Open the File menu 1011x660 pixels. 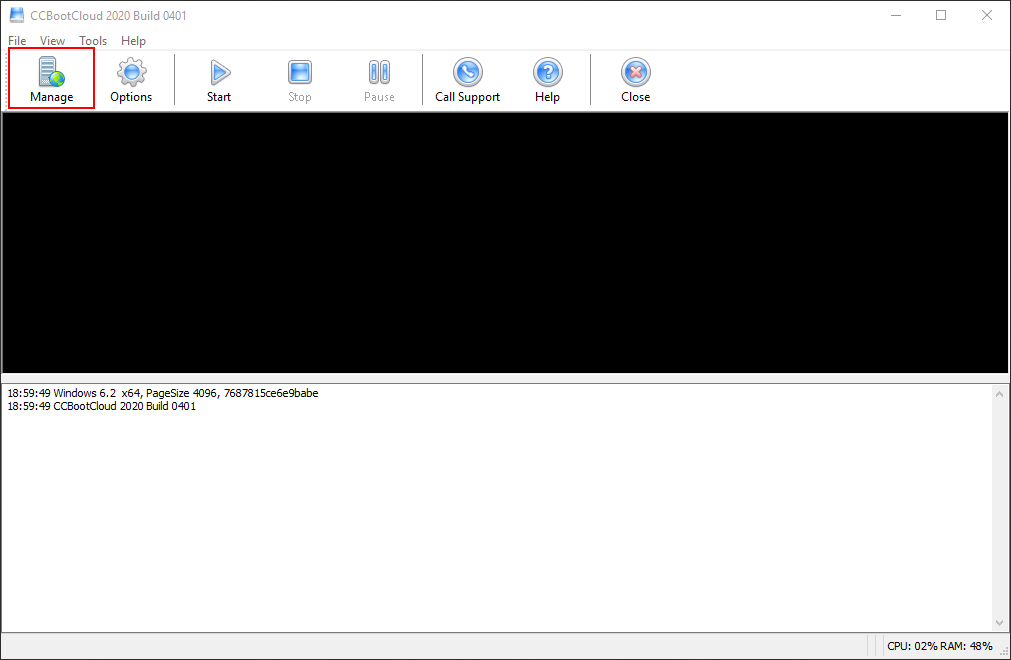[16, 41]
